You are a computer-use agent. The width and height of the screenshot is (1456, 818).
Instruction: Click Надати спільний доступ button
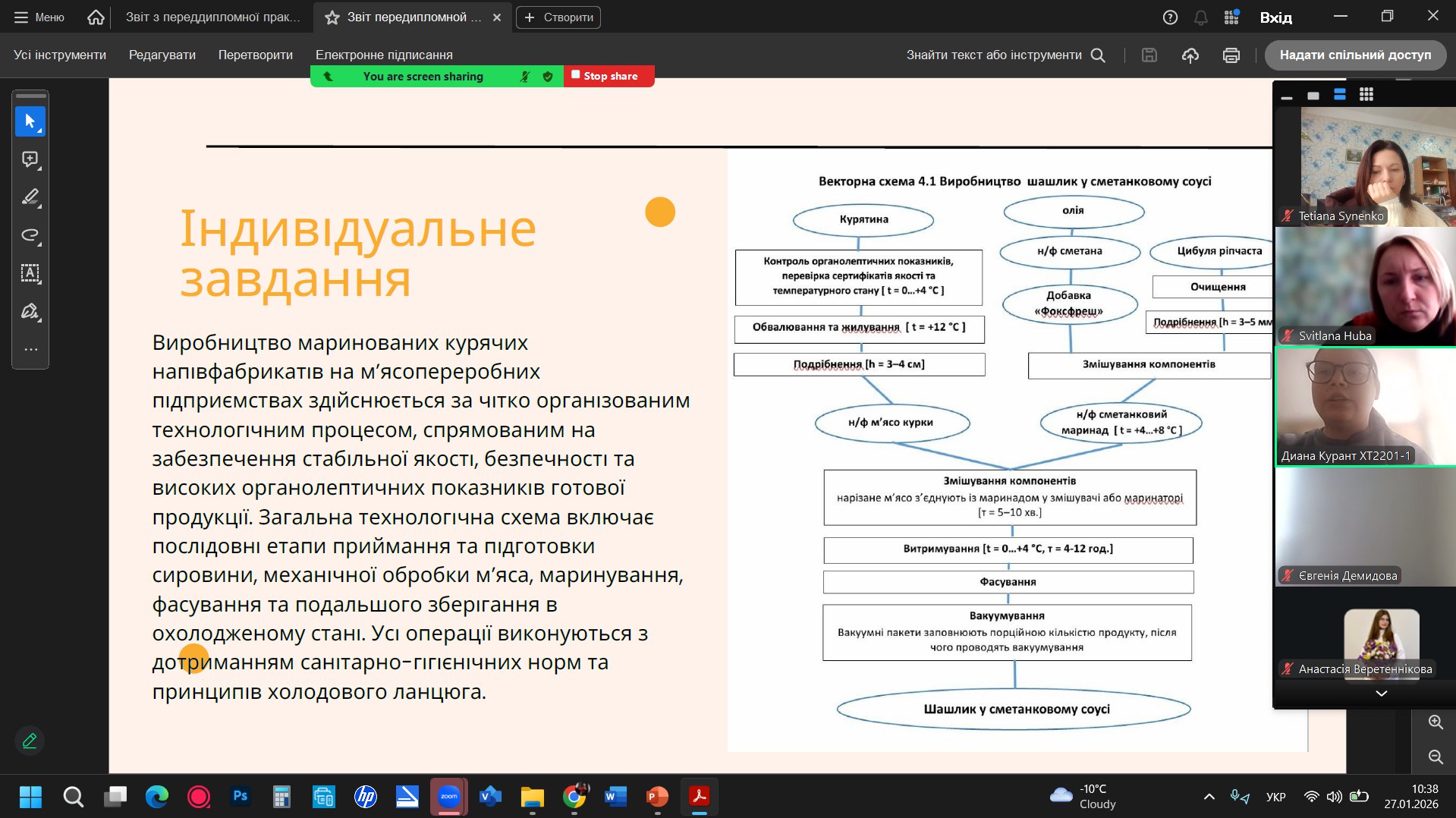tap(1354, 55)
